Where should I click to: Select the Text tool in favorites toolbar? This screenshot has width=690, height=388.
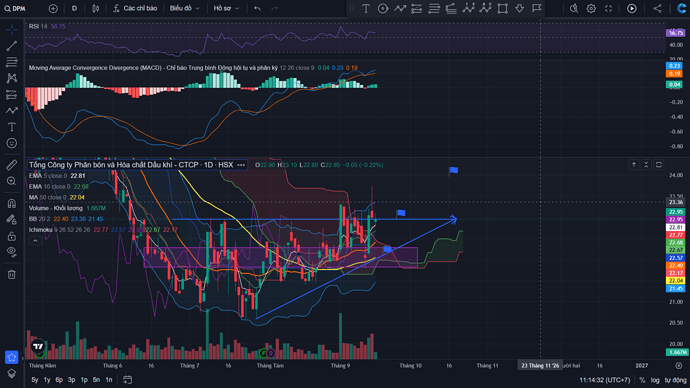(x=366, y=8)
